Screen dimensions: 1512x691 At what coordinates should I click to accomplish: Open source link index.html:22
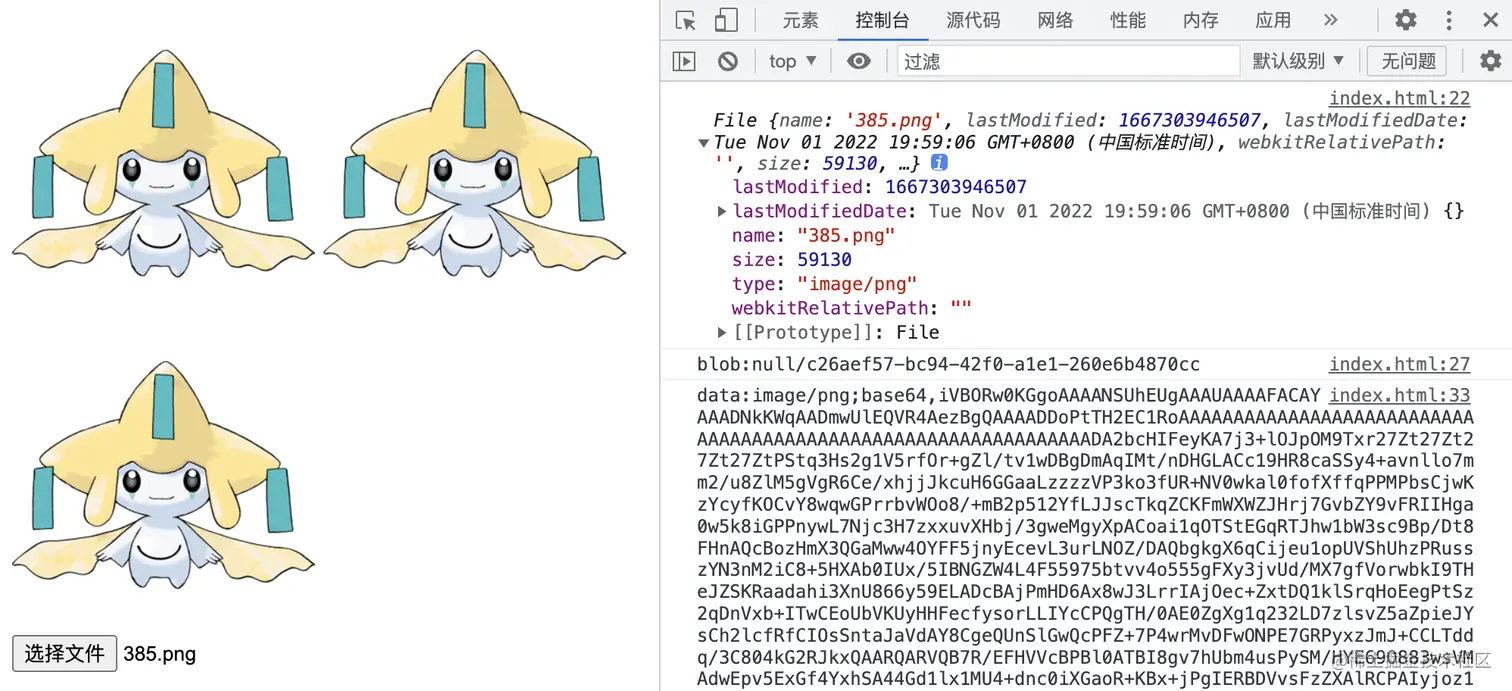coord(1399,98)
